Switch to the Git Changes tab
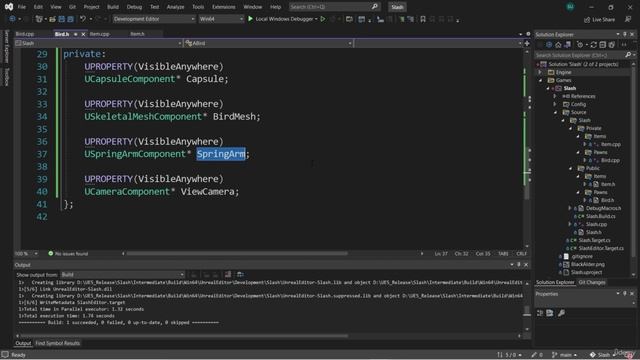Image resolution: width=640 pixels, height=360 pixels. [x=592, y=282]
